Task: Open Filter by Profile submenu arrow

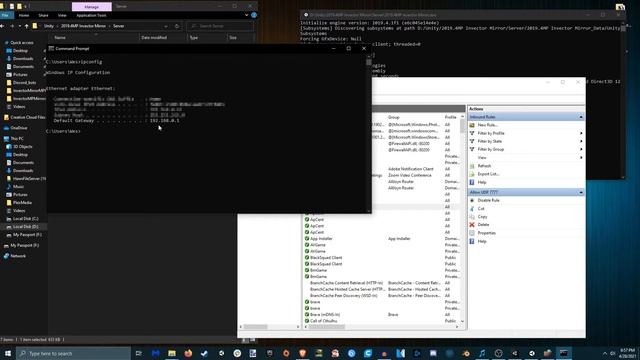Action: (581, 133)
